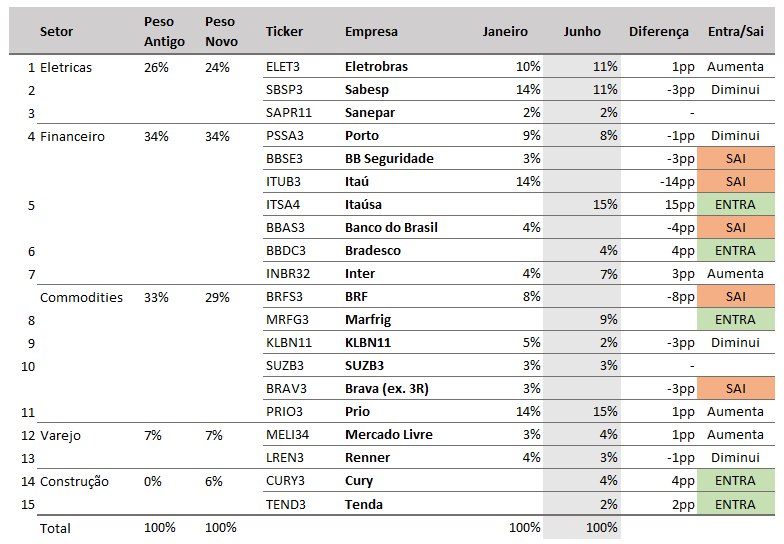Select the Setor column header
This screenshot has height=544, width=784.
click(x=56, y=32)
